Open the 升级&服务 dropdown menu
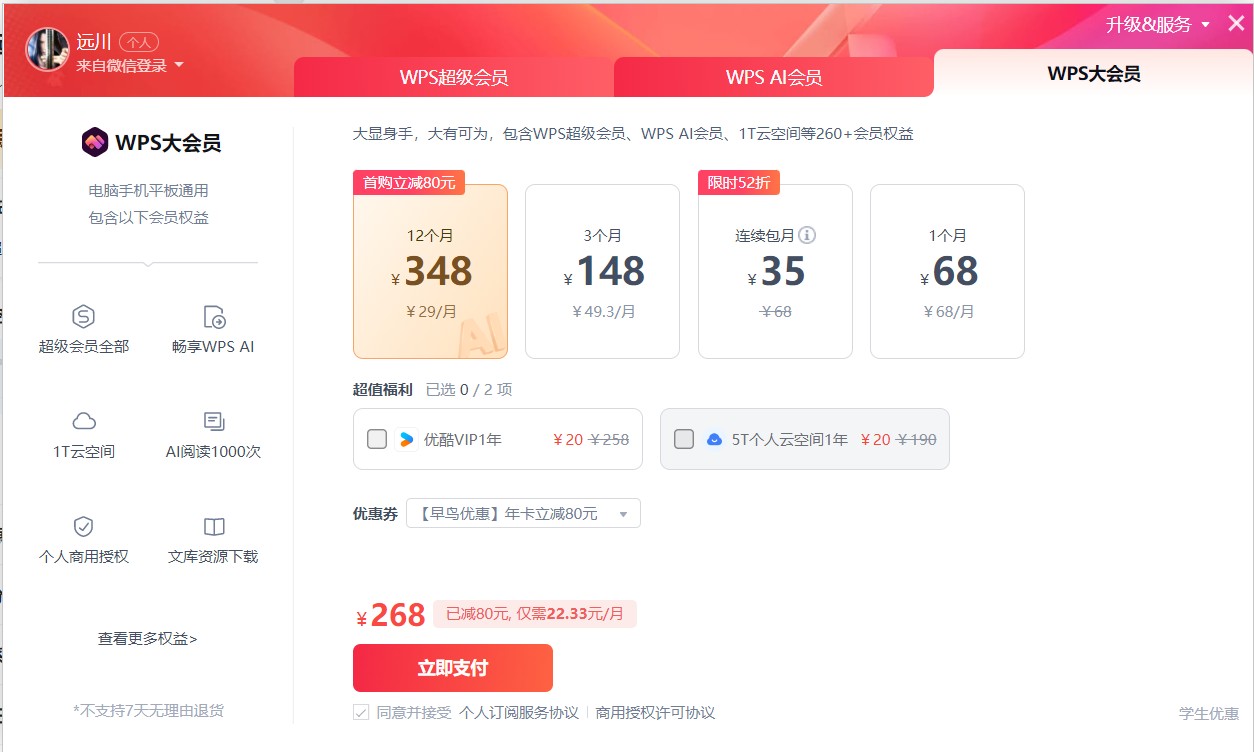The width and height of the screenshot is (1254, 752). pyautogui.click(x=1158, y=24)
